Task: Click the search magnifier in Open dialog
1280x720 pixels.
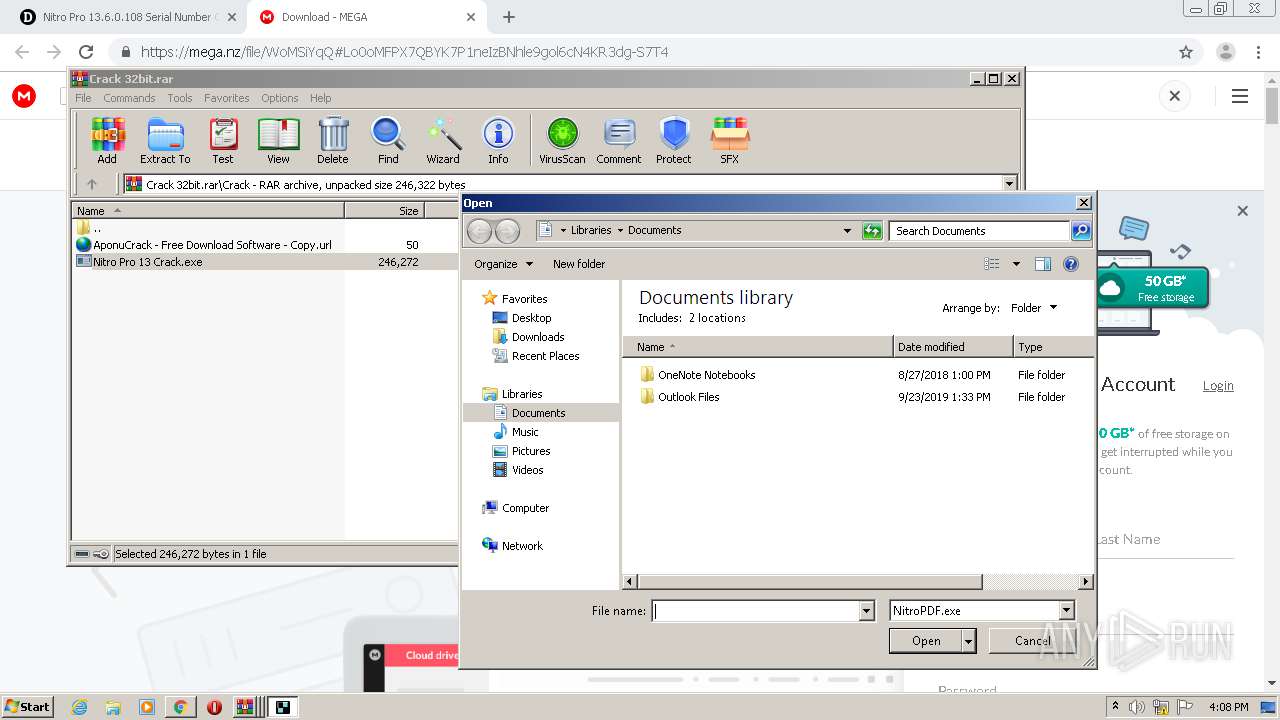Action: pos(1080,231)
